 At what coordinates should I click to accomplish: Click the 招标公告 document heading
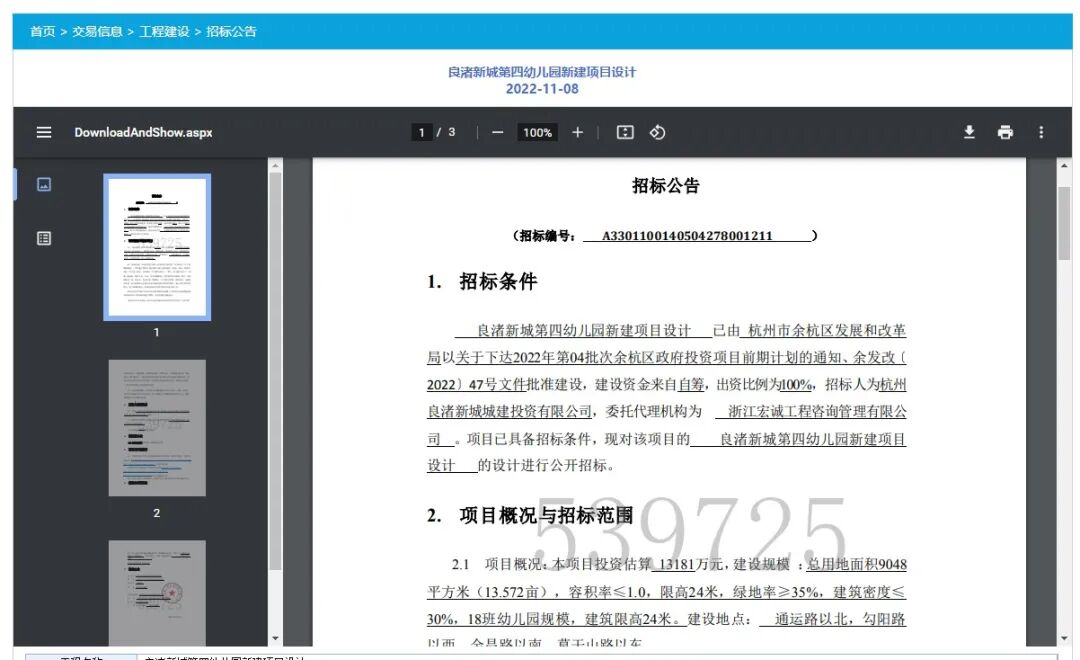pyautogui.click(x=666, y=185)
